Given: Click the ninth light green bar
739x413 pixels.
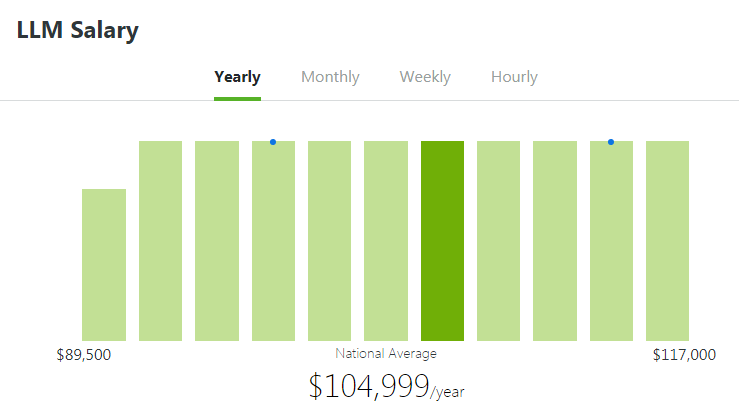Looking at the screenshot, I should [555, 240].
